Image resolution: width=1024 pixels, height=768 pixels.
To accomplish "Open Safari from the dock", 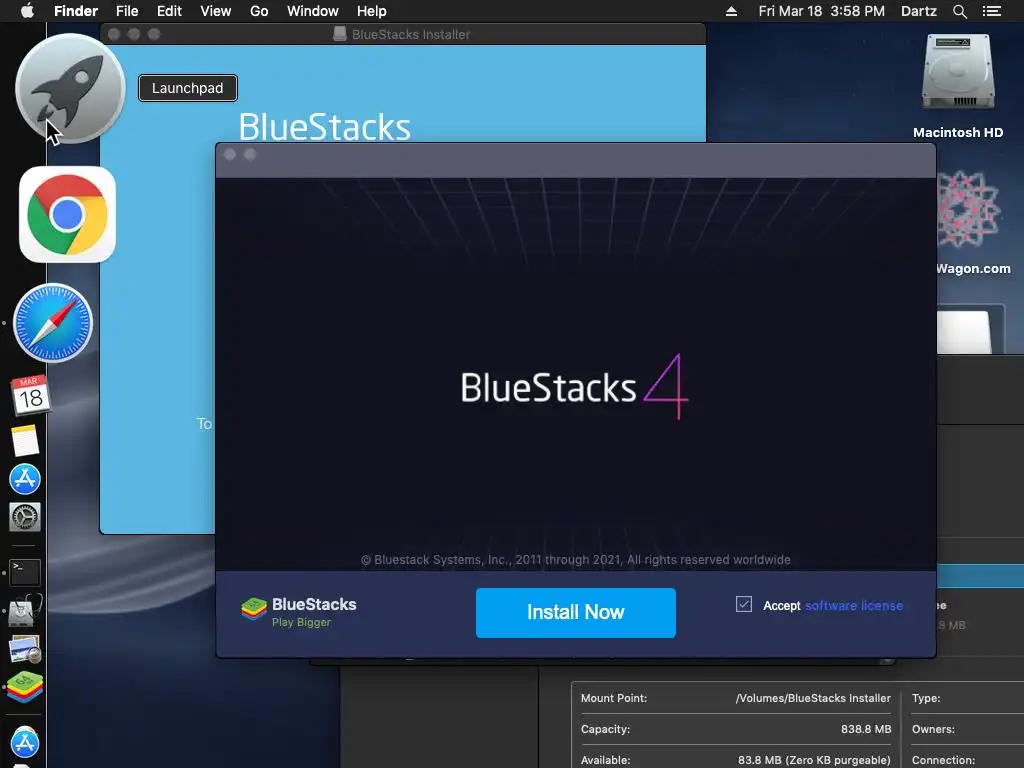I will 53,323.
